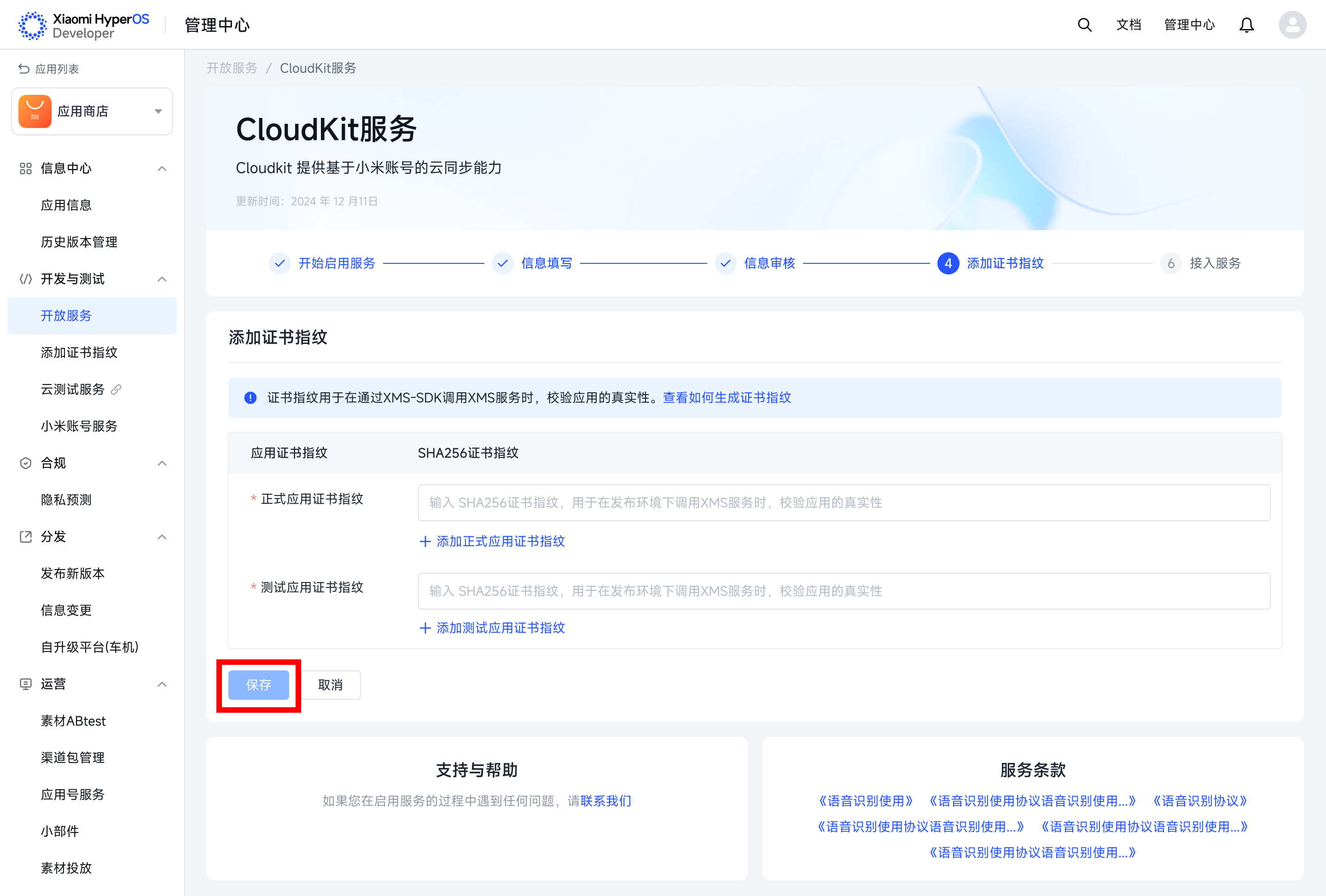Open 发布新版本 in the sidebar
1326x896 pixels.
point(72,574)
